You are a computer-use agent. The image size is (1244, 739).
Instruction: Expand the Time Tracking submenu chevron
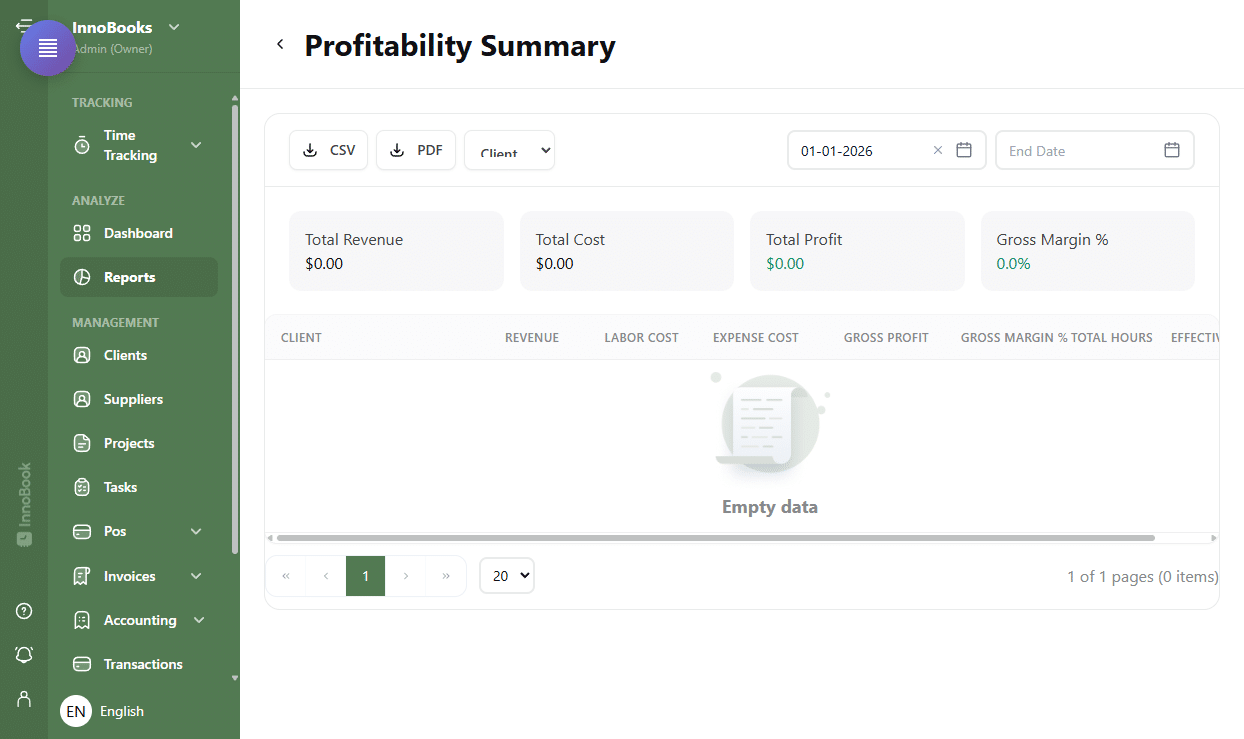coord(196,145)
